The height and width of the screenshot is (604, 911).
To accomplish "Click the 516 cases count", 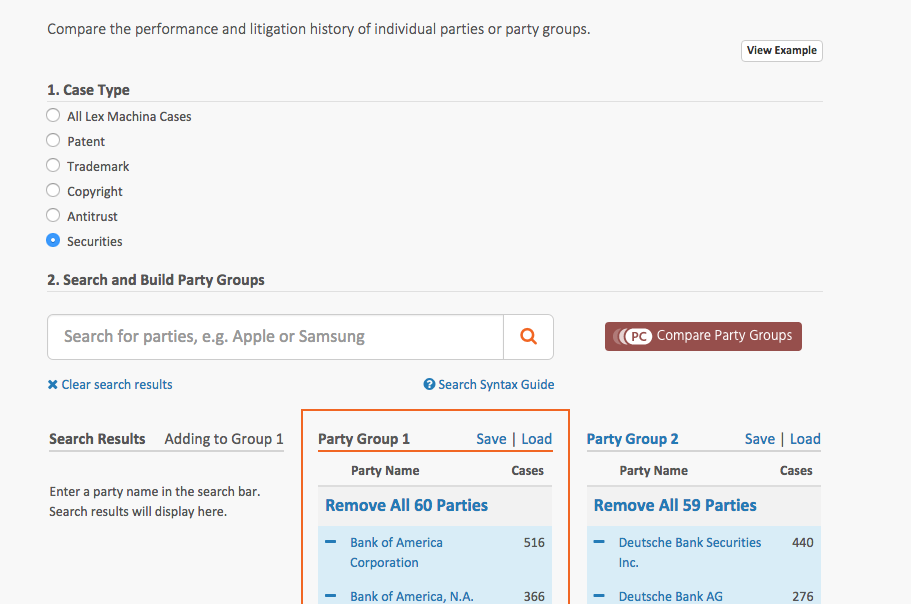I will click(x=534, y=542).
